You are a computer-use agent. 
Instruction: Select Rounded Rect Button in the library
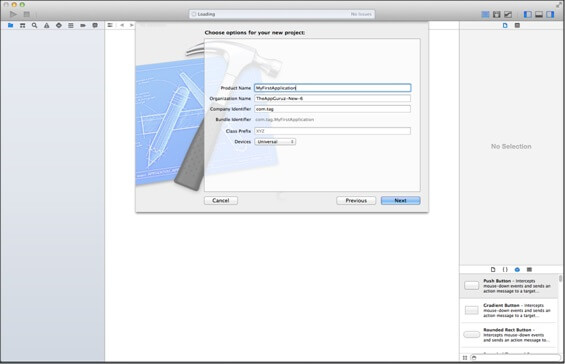(x=508, y=335)
